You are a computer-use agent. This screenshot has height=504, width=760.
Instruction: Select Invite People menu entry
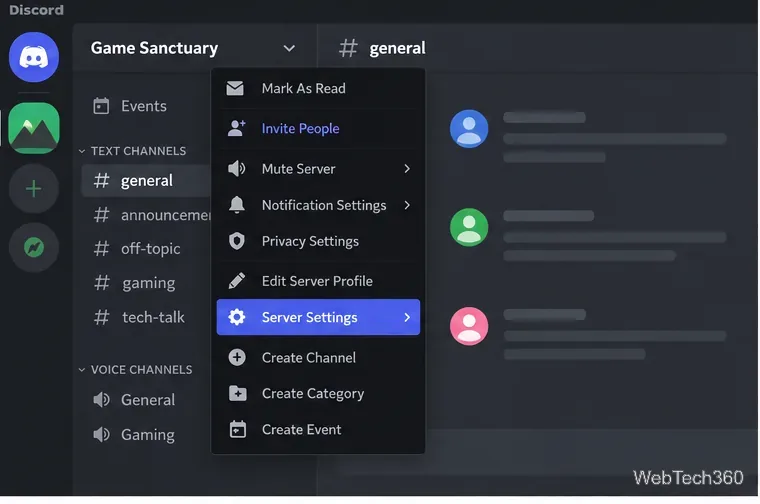pyautogui.click(x=318, y=128)
